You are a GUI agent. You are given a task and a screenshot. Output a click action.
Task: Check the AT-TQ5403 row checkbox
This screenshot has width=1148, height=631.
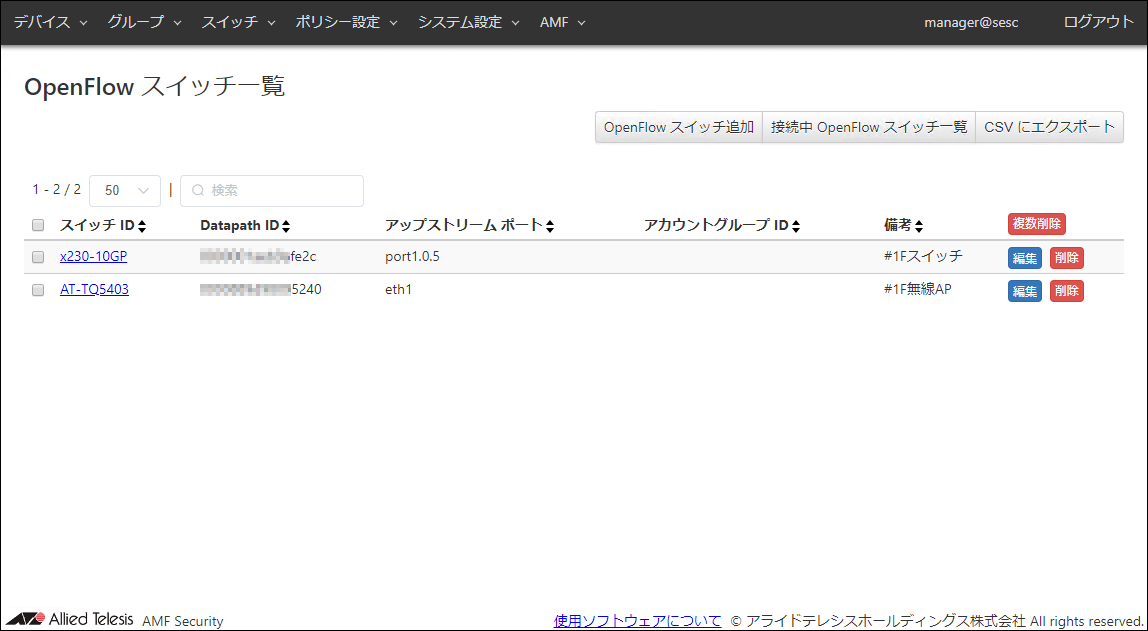[x=38, y=290]
